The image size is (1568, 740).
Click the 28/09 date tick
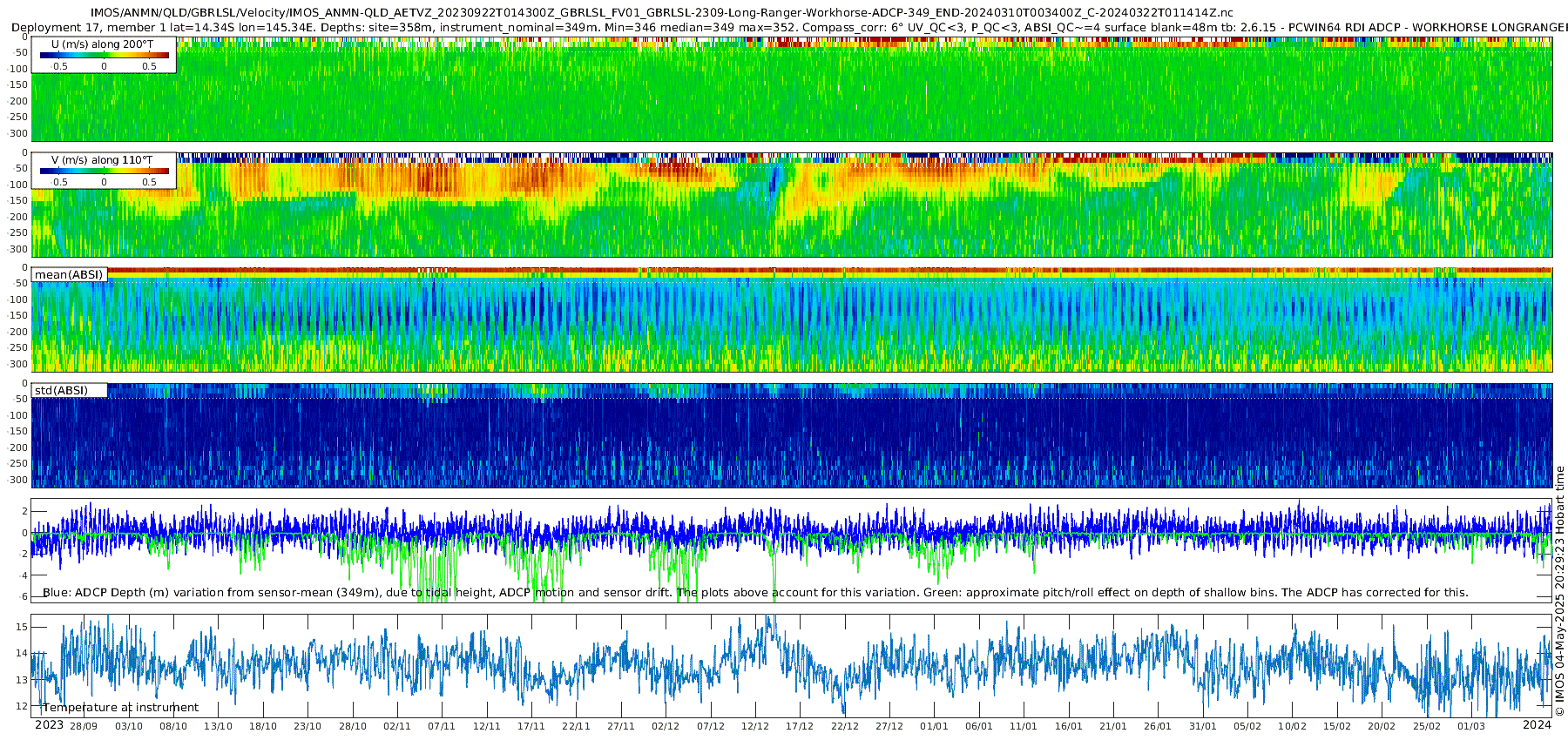pyautogui.click(x=84, y=726)
